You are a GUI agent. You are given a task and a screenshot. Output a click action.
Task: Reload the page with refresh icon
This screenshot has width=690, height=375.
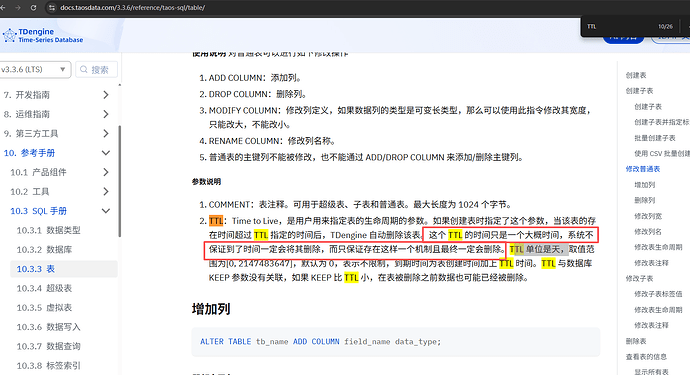pos(33,7)
